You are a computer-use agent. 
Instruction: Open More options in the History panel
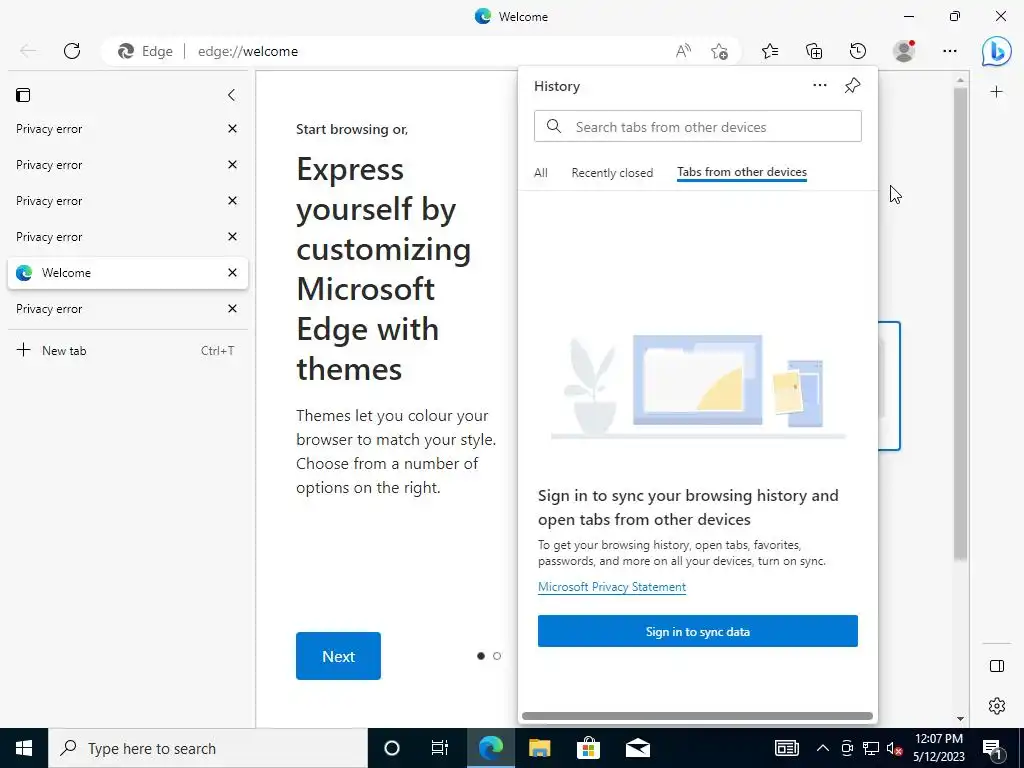tap(820, 86)
